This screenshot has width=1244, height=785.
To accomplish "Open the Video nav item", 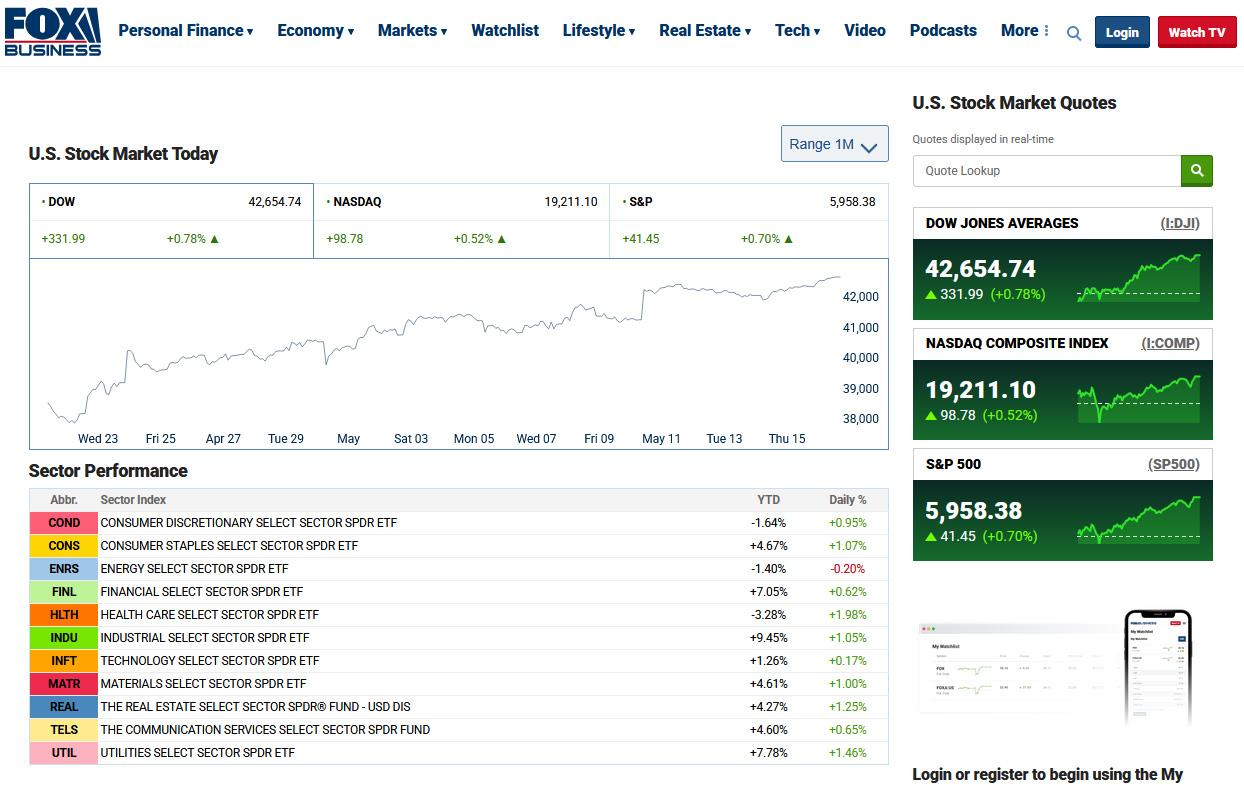I will coord(865,31).
